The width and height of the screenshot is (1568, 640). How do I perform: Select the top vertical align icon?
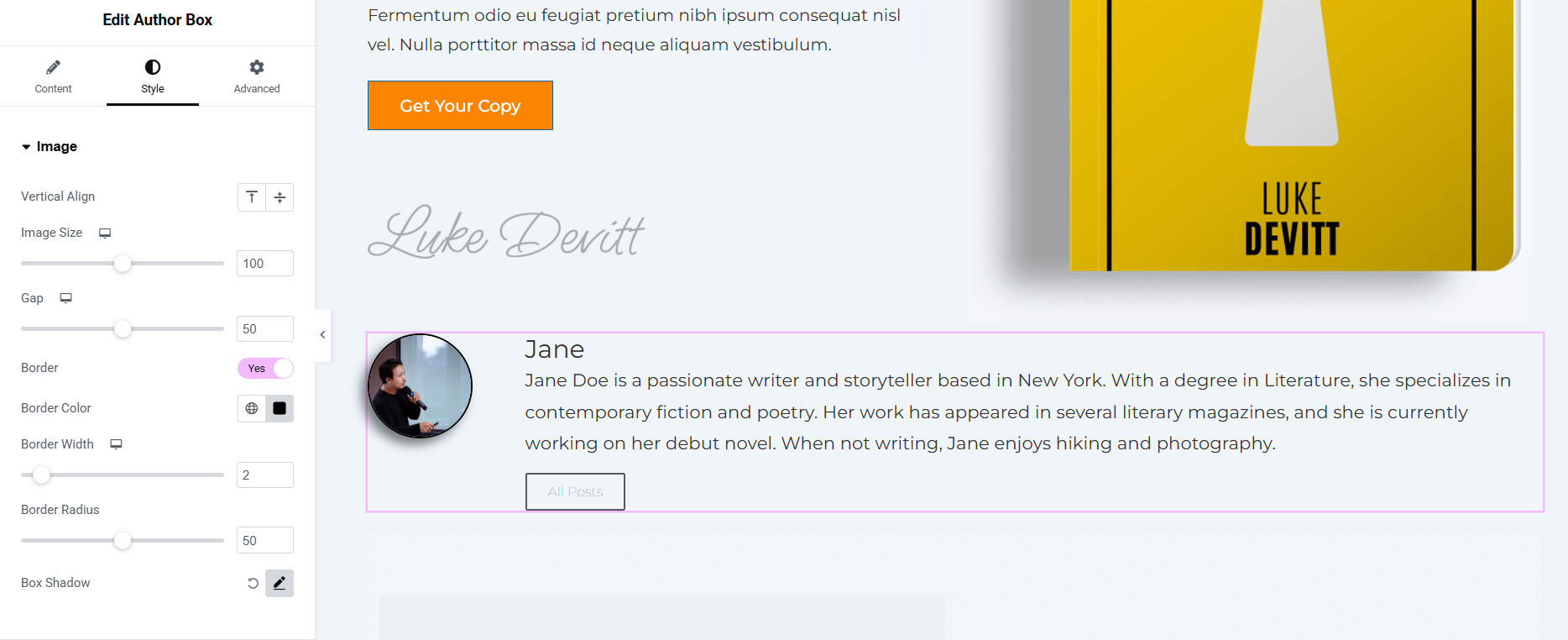252,197
